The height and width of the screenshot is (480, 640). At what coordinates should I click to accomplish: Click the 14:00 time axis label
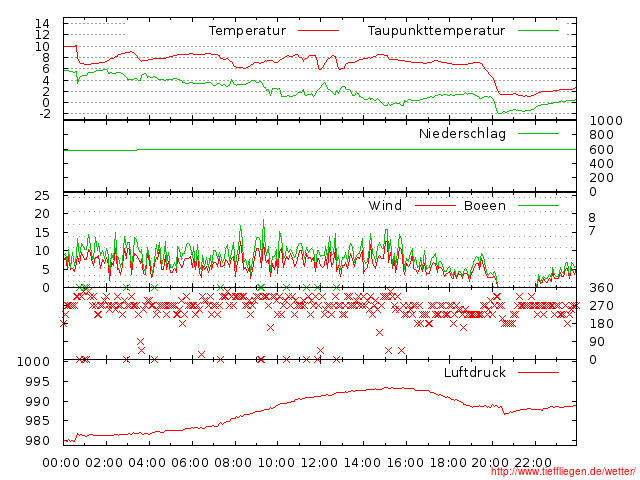[362, 463]
